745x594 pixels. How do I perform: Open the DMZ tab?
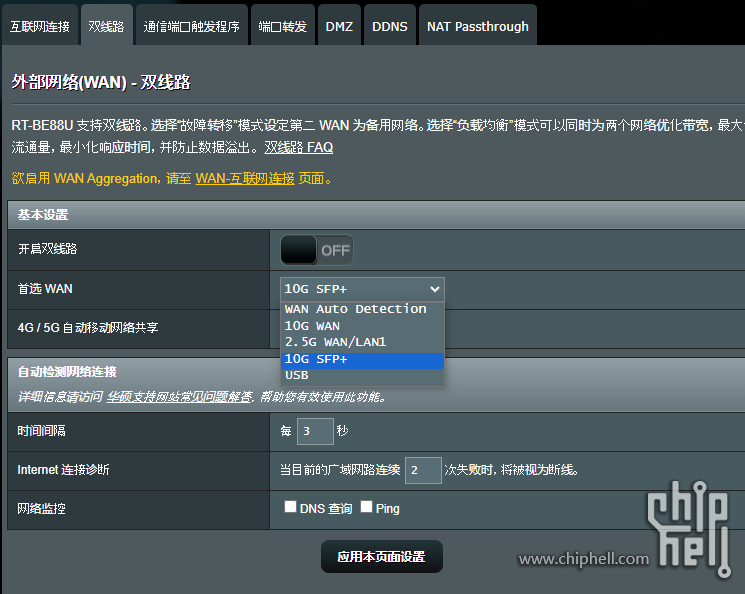coord(339,26)
